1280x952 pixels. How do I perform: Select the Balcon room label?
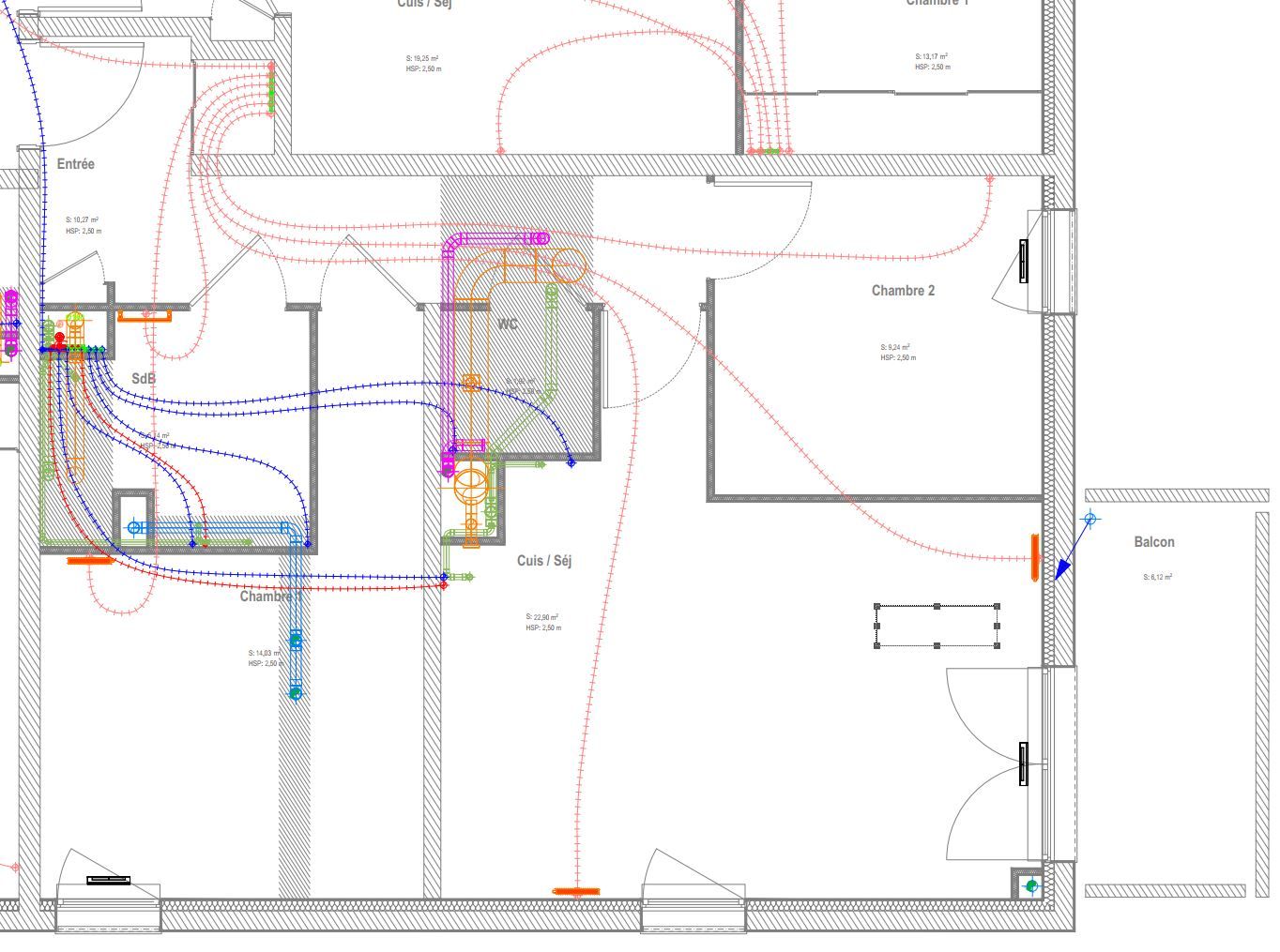1153,542
